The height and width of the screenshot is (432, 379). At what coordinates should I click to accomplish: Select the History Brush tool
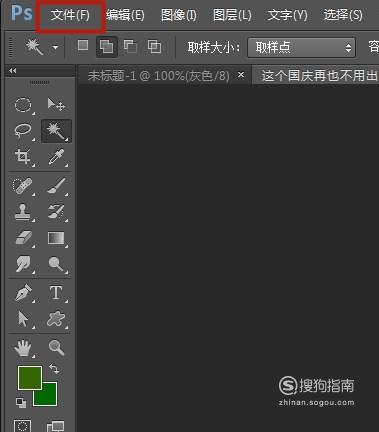(56, 212)
